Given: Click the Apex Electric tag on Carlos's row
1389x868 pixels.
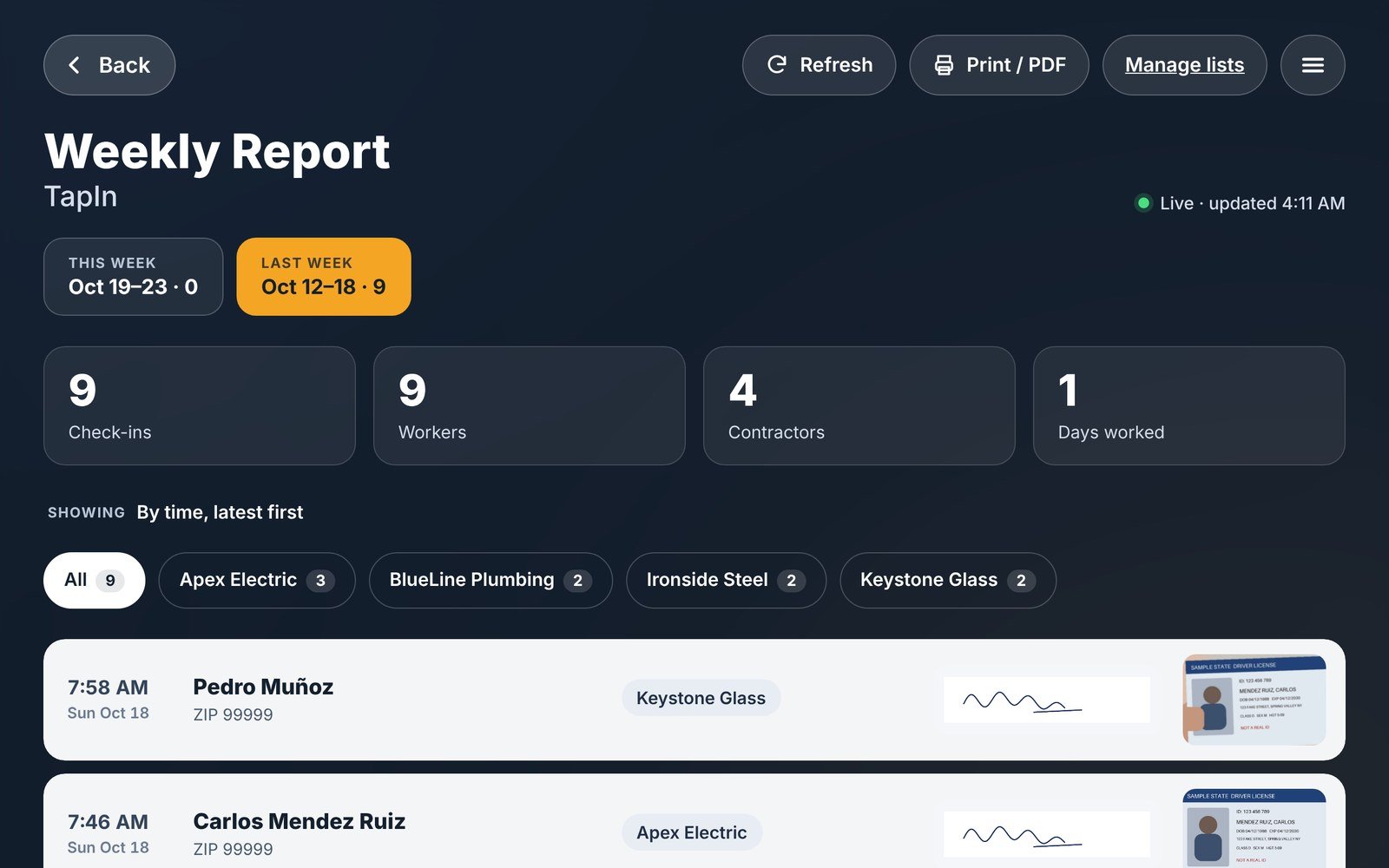Looking at the screenshot, I should pyautogui.click(x=692, y=832).
